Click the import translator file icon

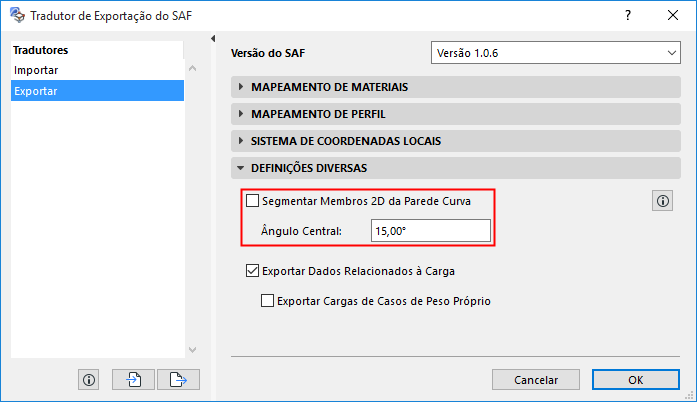(x=133, y=380)
